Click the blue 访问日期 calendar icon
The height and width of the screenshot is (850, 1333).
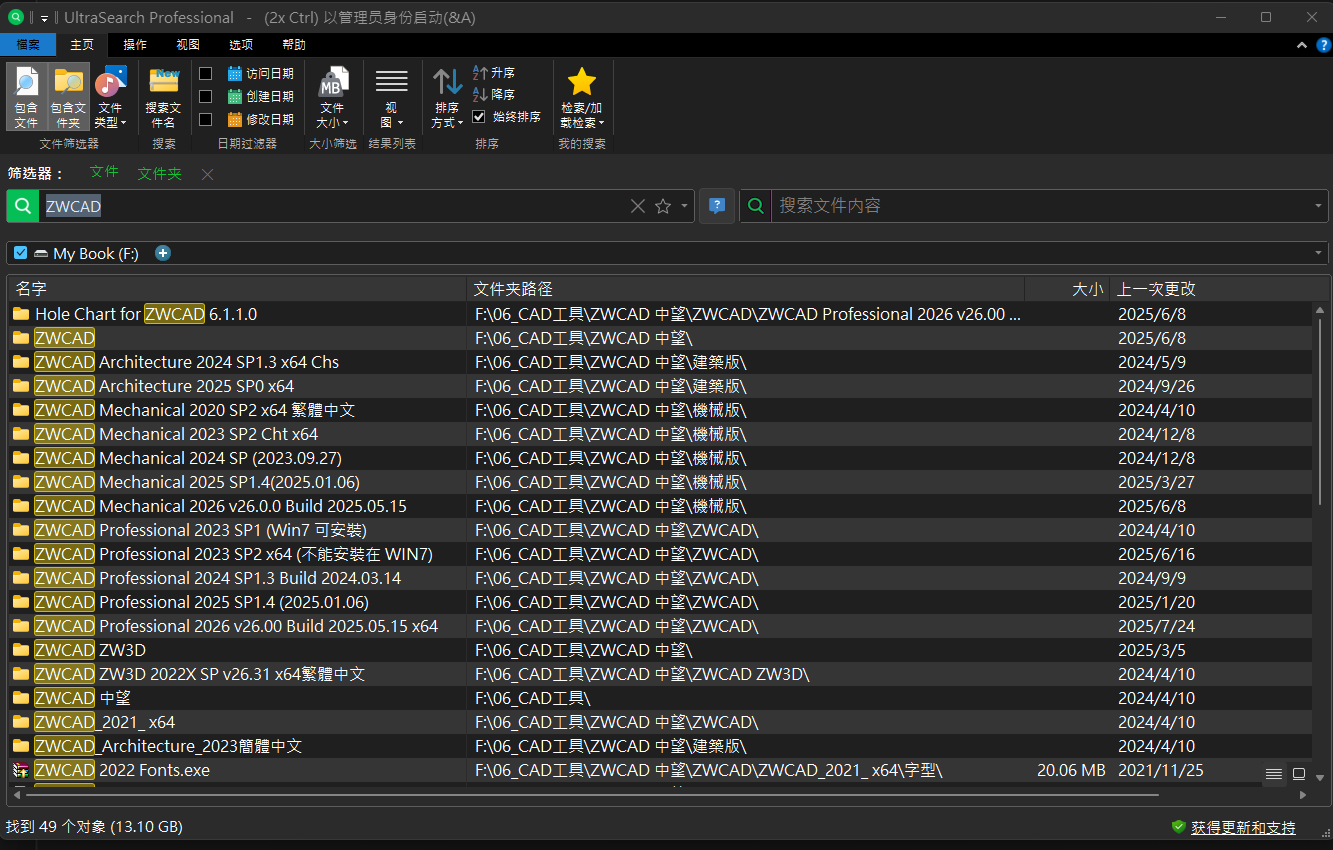tap(235, 73)
